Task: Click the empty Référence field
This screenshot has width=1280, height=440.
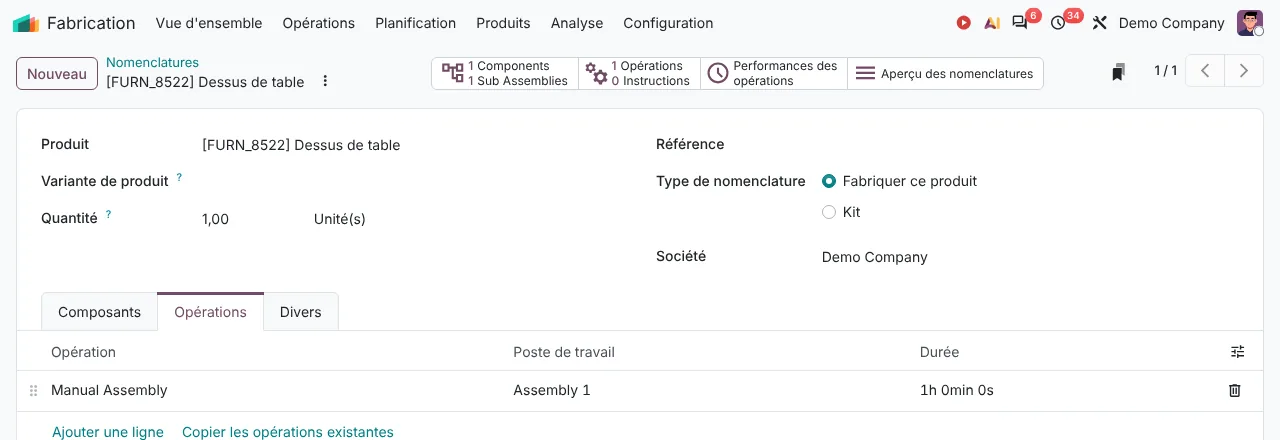Action: click(x=1030, y=144)
